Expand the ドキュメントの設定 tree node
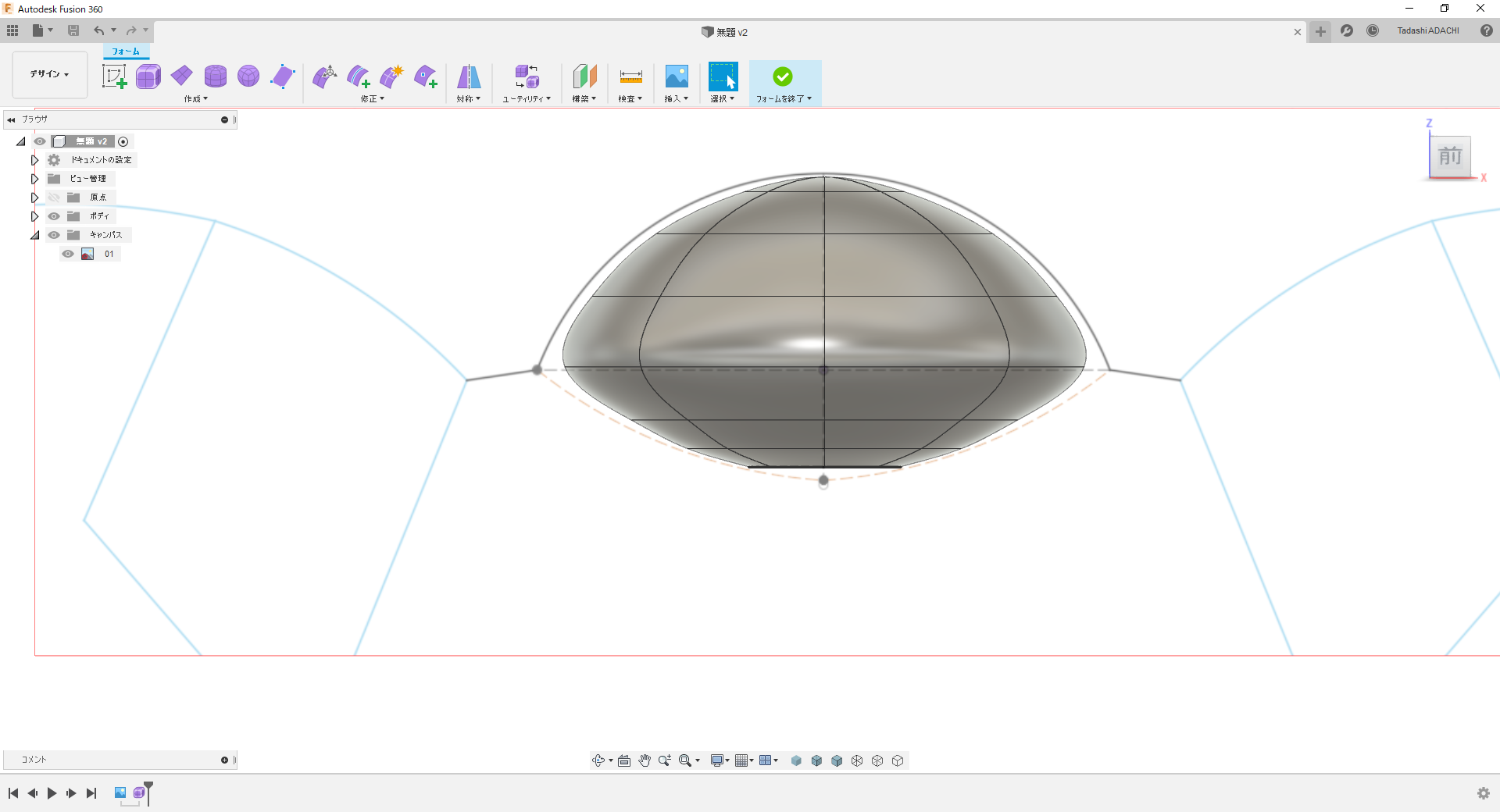This screenshot has width=1500, height=812. coord(34,160)
